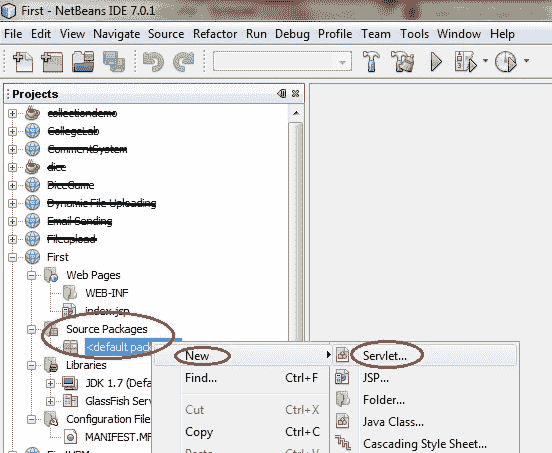Minimize the Projects panel
This screenshot has width=552, height=453.
pos(282,94)
